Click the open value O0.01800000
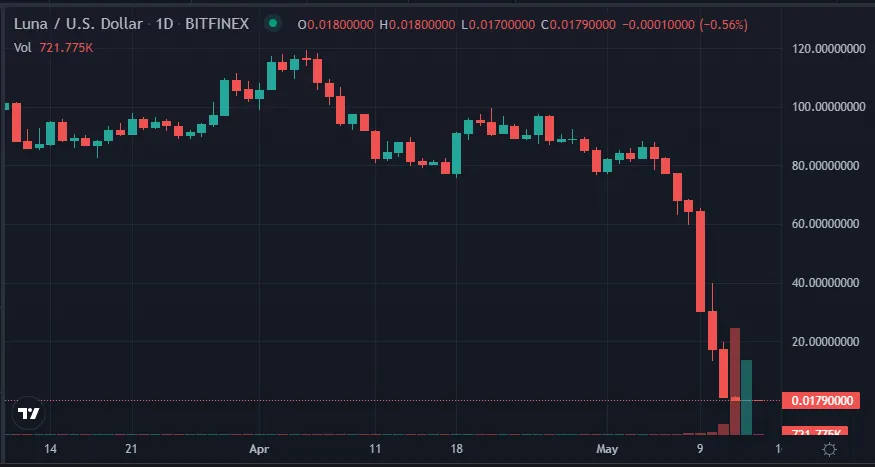The height and width of the screenshot is (467, 875). [x=335, y=25]
